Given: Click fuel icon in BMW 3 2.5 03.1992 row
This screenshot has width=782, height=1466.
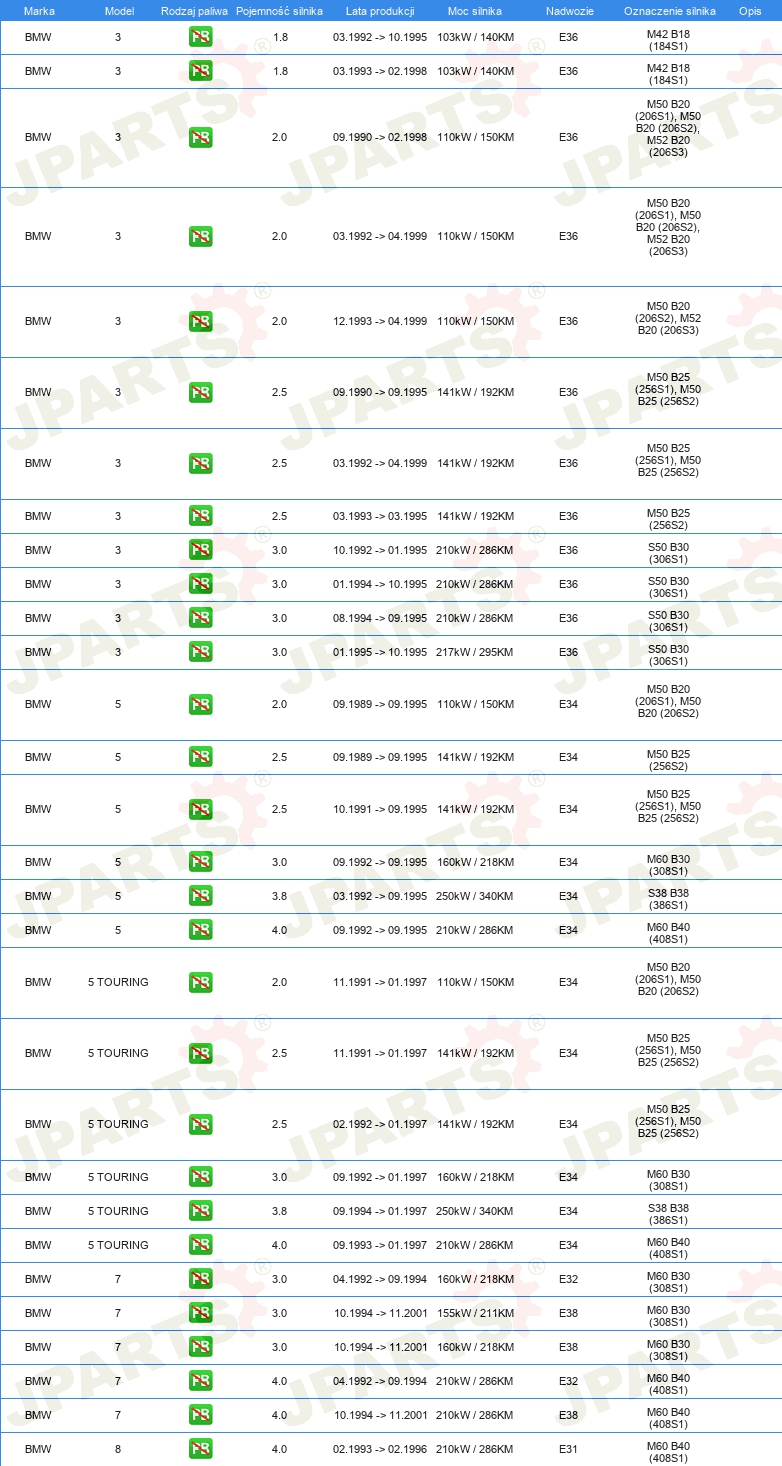Looking at the screenshot, I should (200, 464).
